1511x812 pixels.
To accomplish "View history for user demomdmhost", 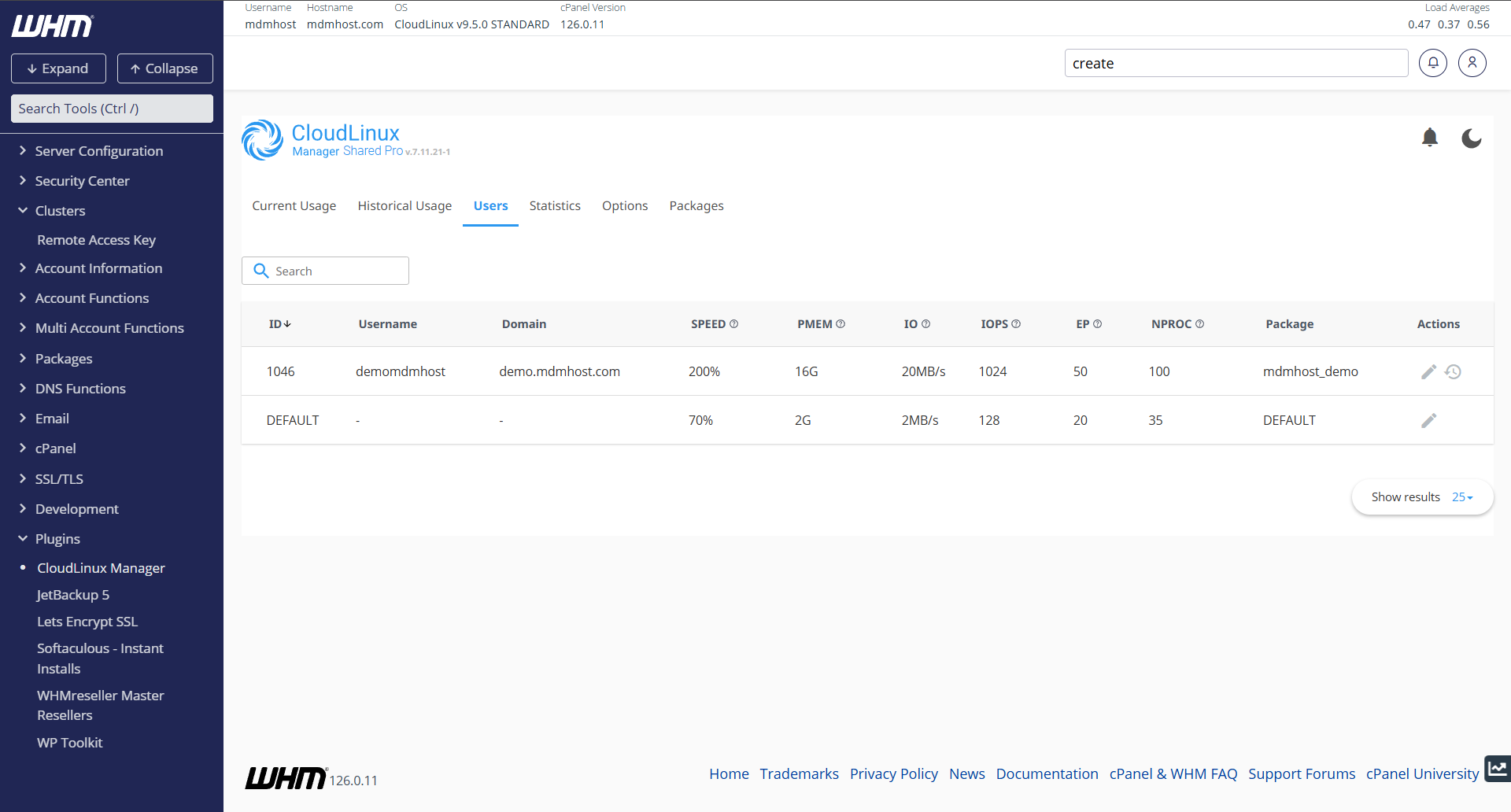I will pos(1454,371).
